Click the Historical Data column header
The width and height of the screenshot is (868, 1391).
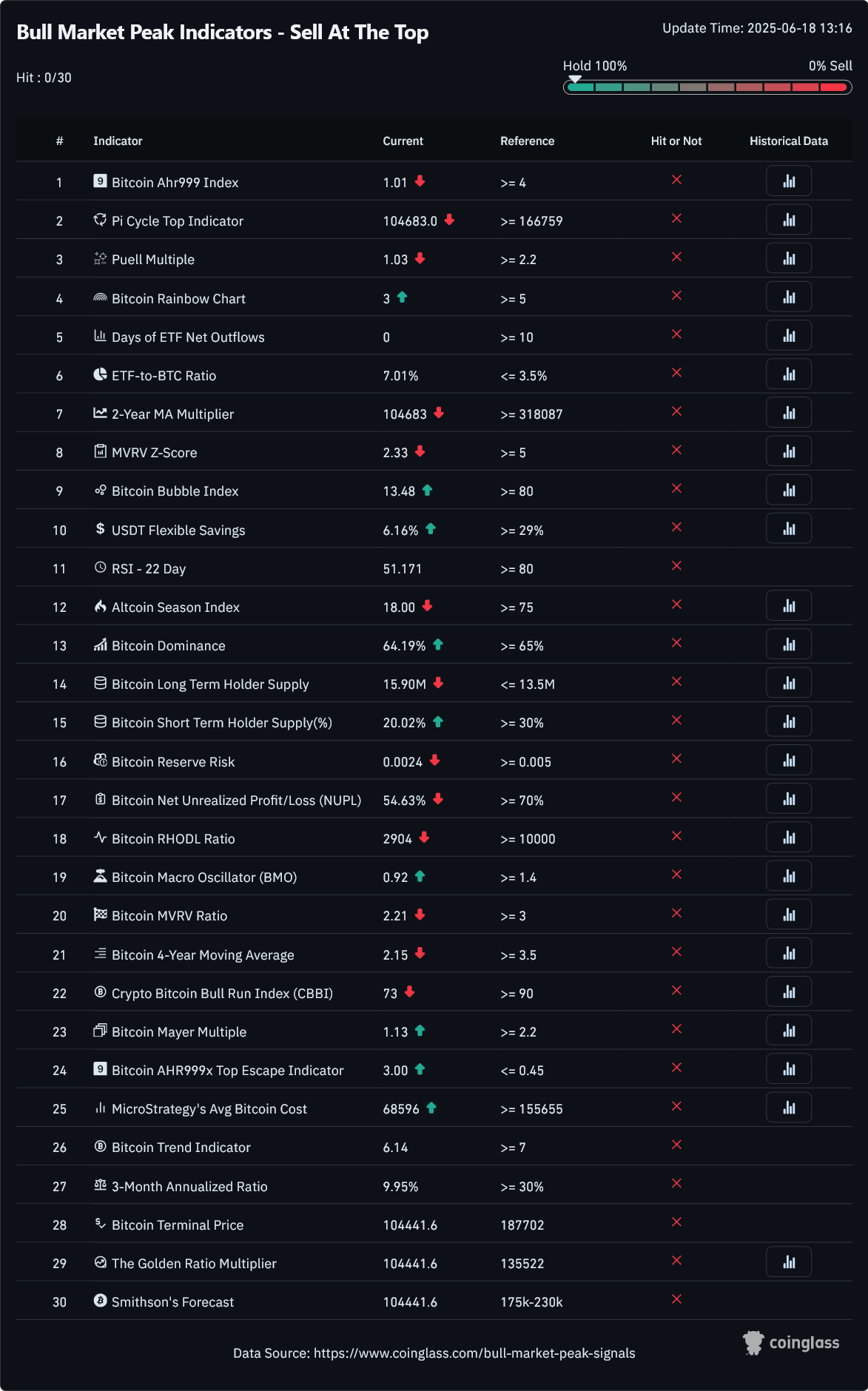point(789,141)
